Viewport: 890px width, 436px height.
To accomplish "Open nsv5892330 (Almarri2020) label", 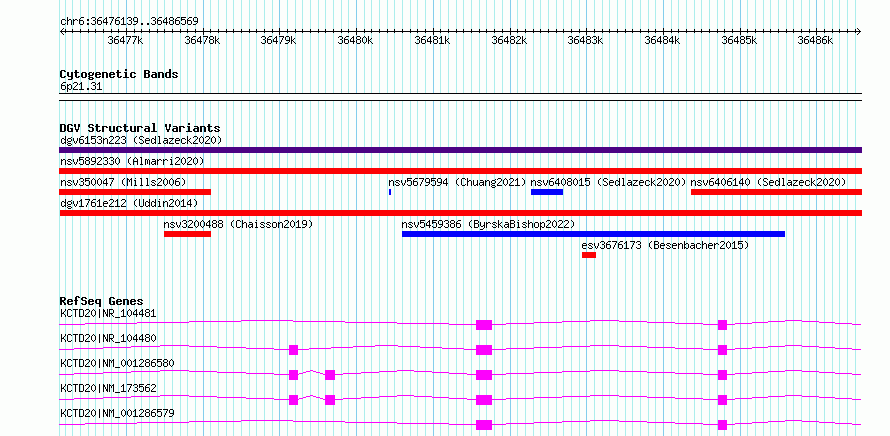I will tap(132, 161).
